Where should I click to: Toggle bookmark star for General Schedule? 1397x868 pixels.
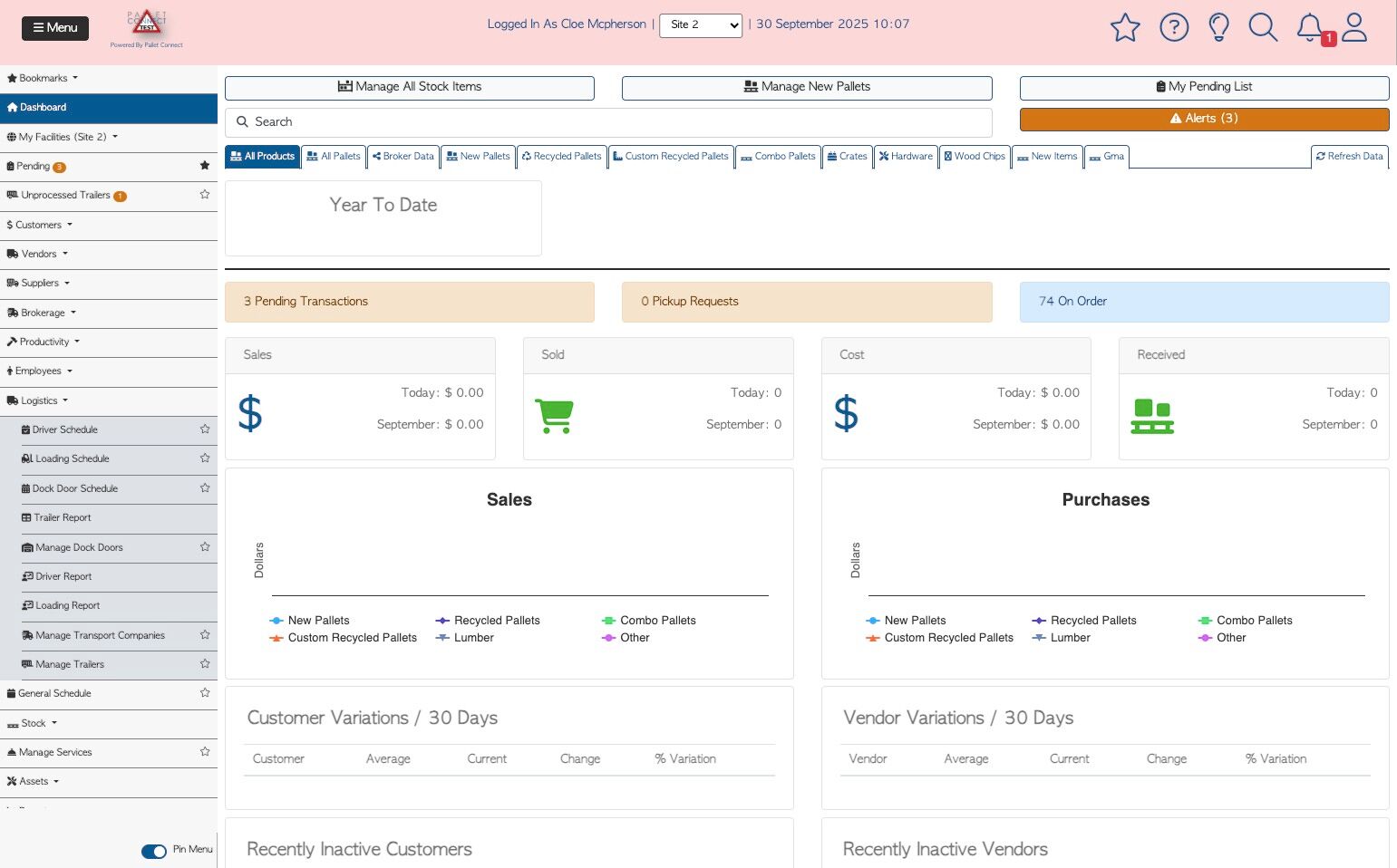coord(205,693)
